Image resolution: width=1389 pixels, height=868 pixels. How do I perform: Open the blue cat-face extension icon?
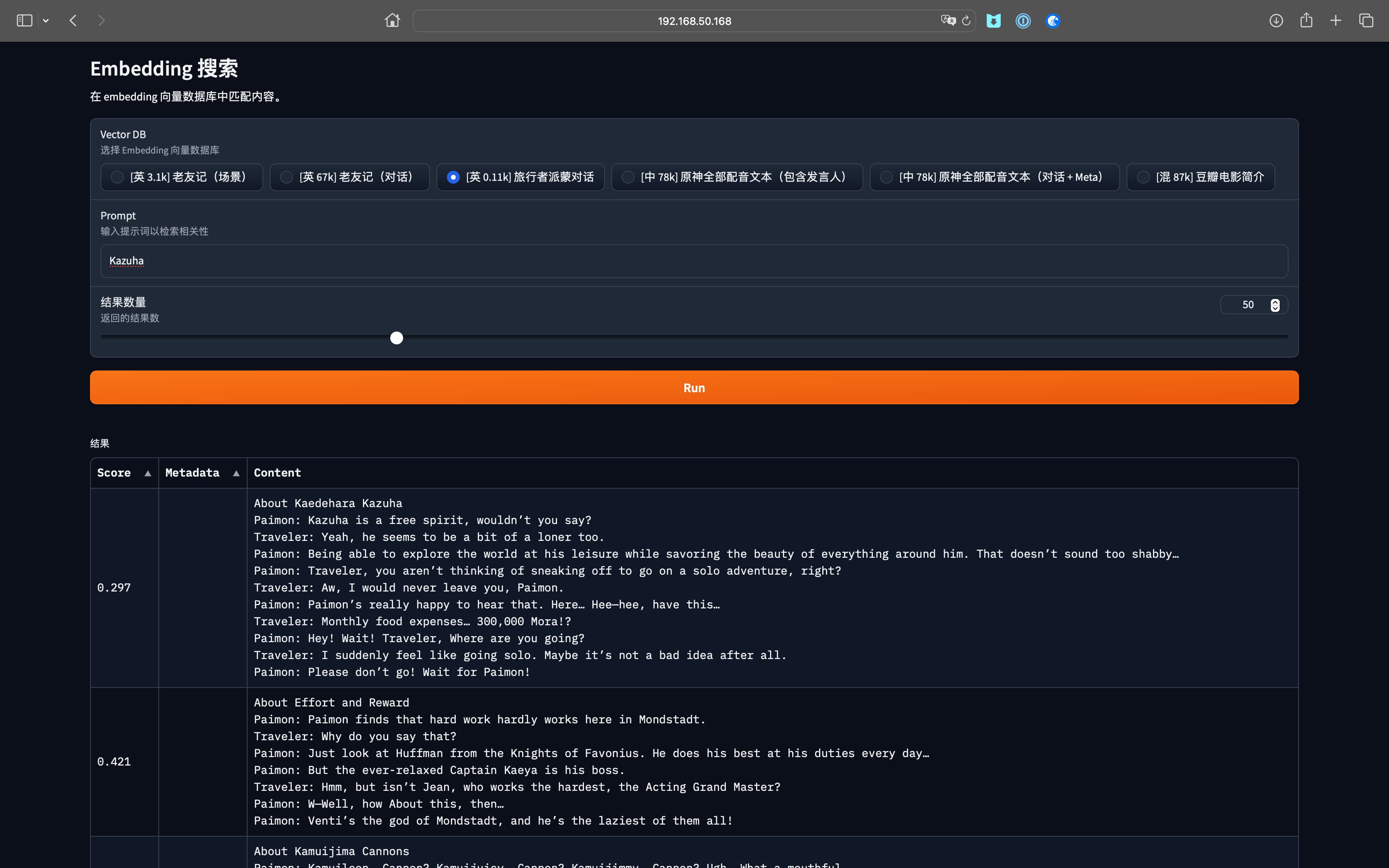click(x=994, y=20)
